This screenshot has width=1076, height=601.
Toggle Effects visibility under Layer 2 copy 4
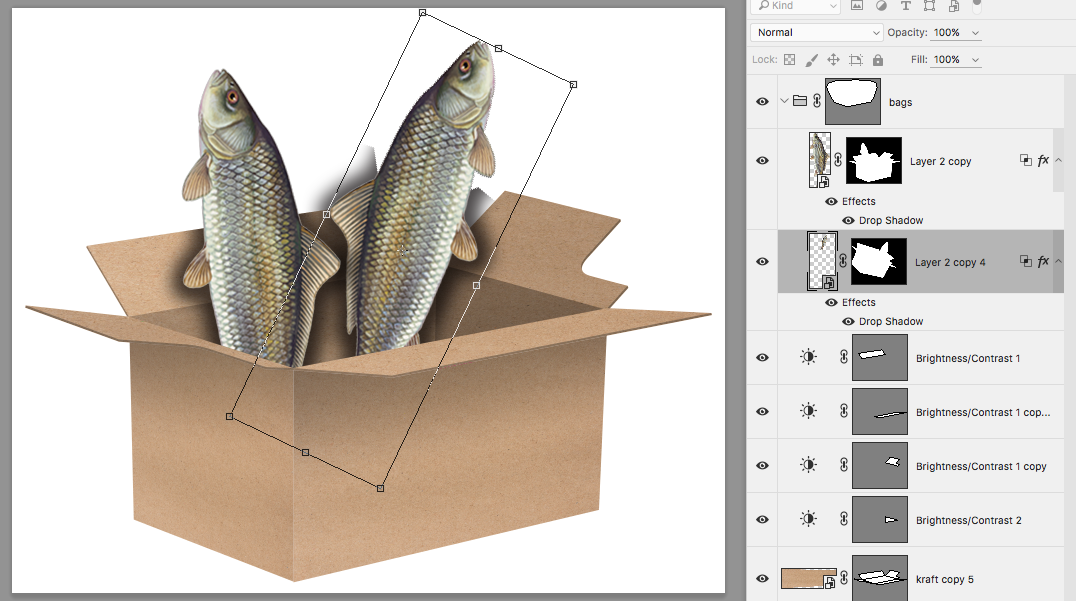[831, 302]
